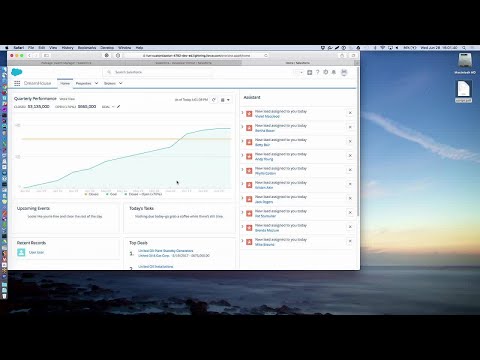The width and height of the screenshot is (480, 360).
Task: Open the first Top Deals opportunity link
Action: [166, 251]
